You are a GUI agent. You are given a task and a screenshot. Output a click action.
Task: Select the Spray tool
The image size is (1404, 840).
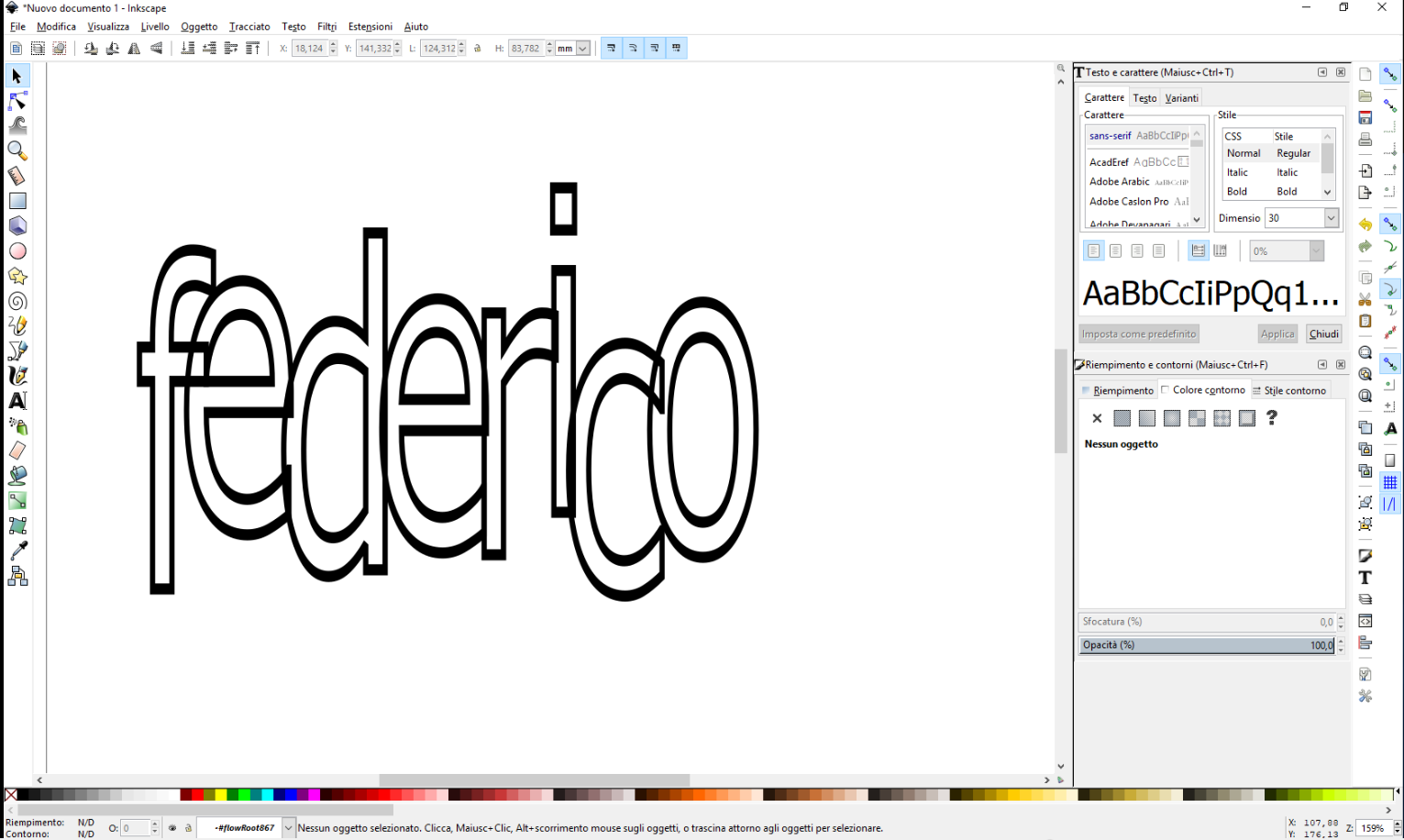(17, 426)
